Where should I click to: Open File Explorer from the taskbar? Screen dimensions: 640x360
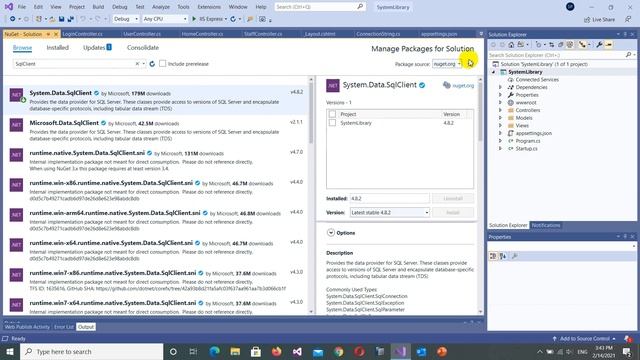click(x=235, y=351)
